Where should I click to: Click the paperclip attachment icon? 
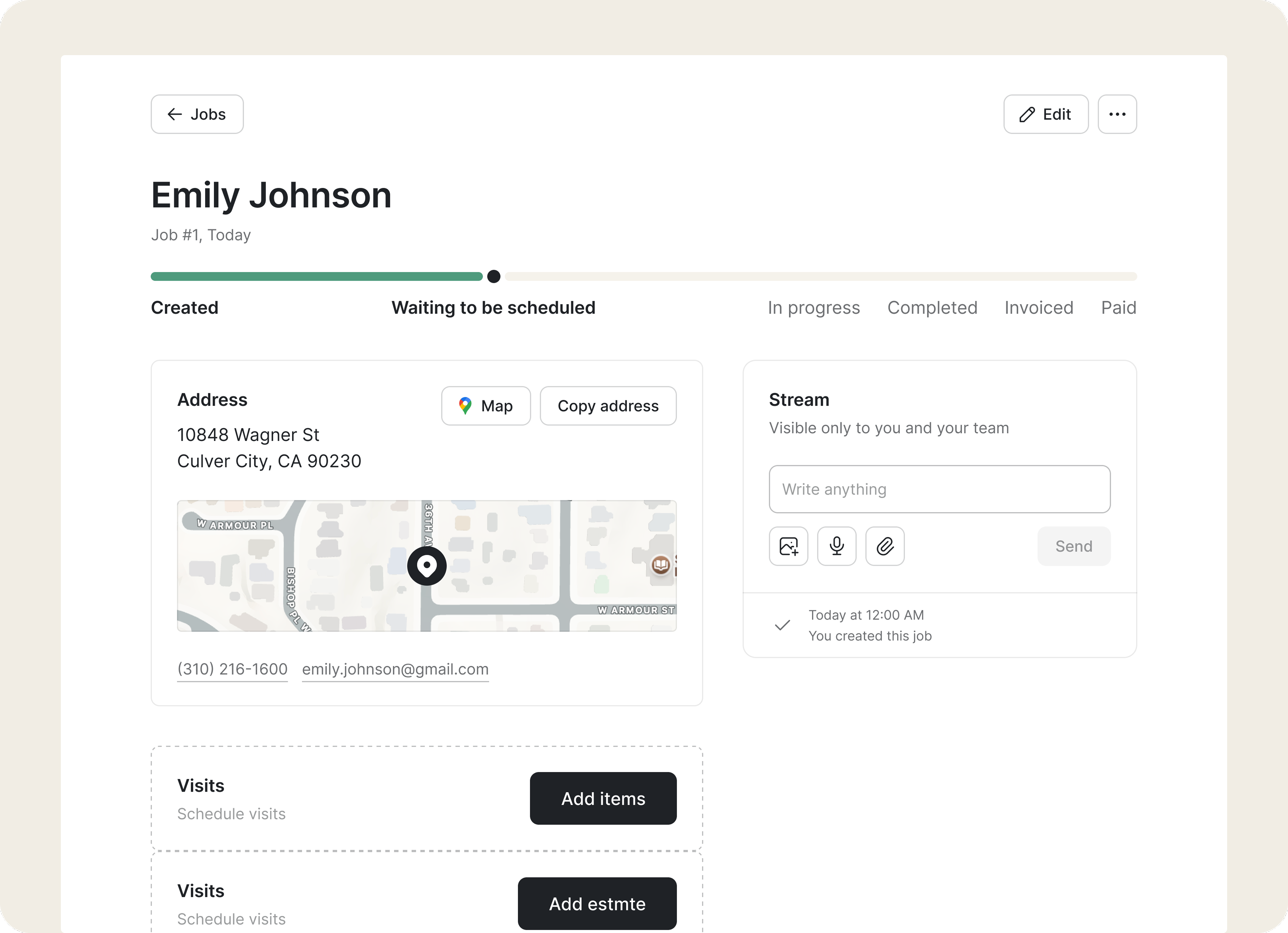point(885,546)
